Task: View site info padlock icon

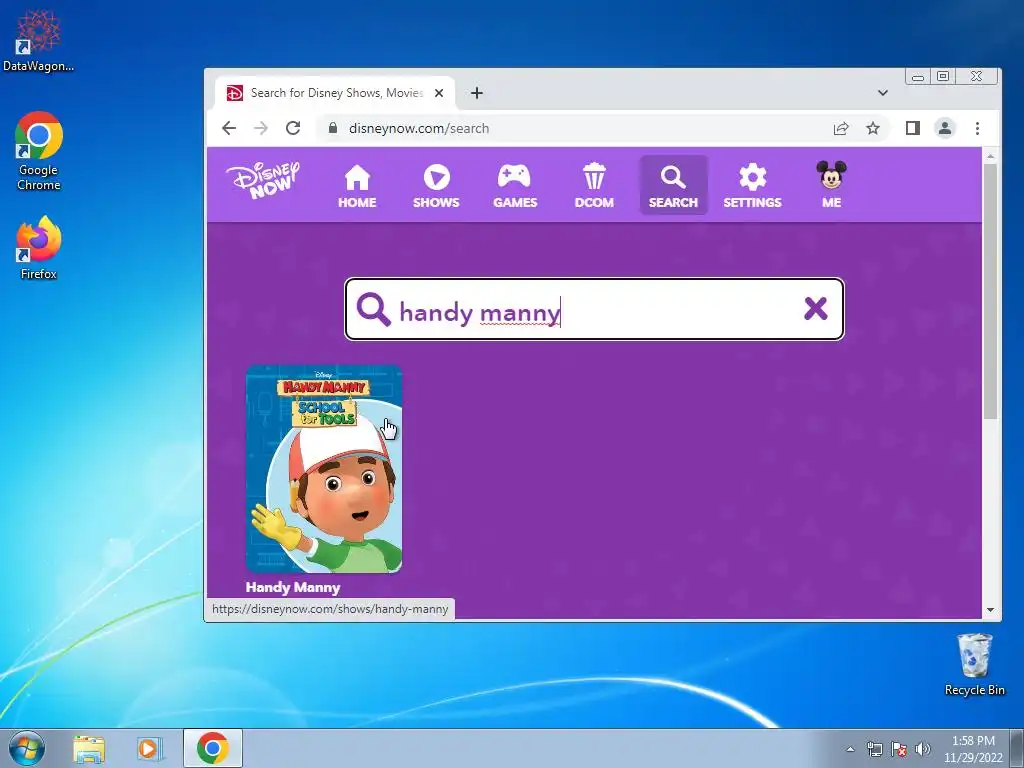Action: [x=333, y=128]
